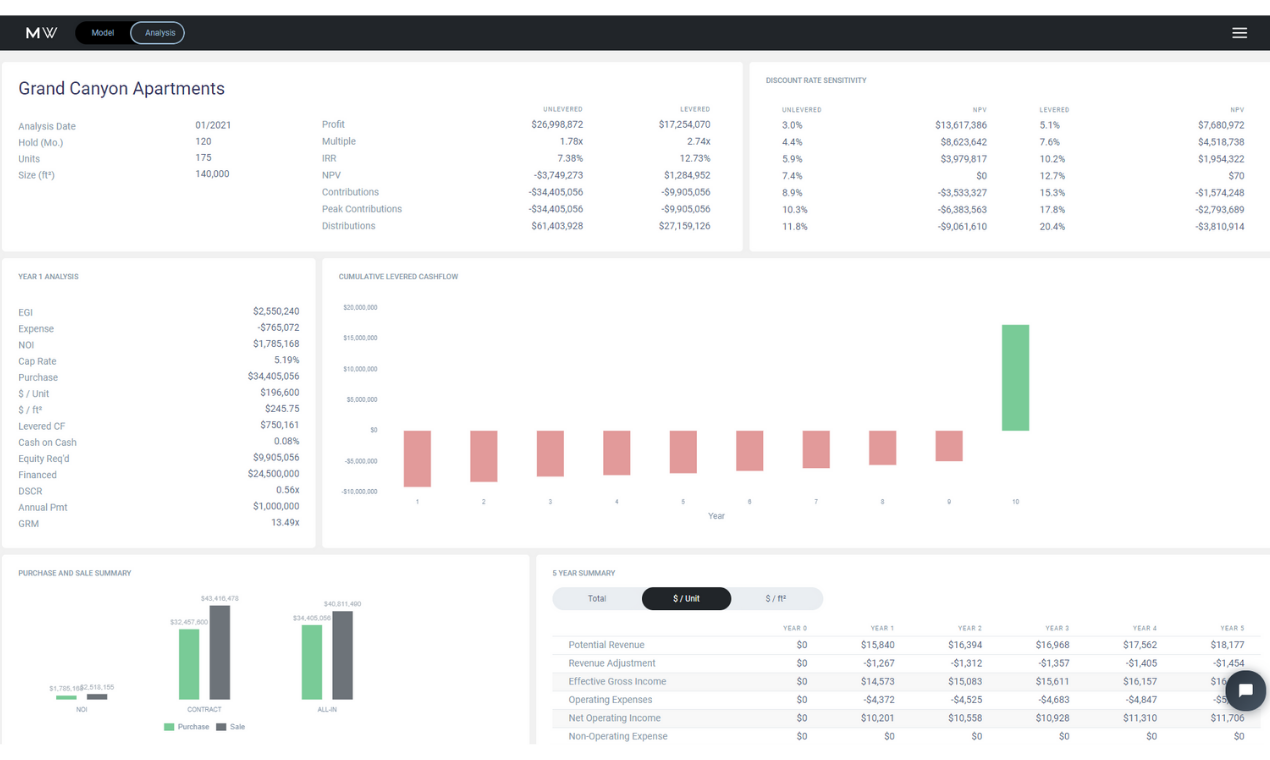Switch to the Model view
This screenshot has height=760, width=1270.
[102, 33]
